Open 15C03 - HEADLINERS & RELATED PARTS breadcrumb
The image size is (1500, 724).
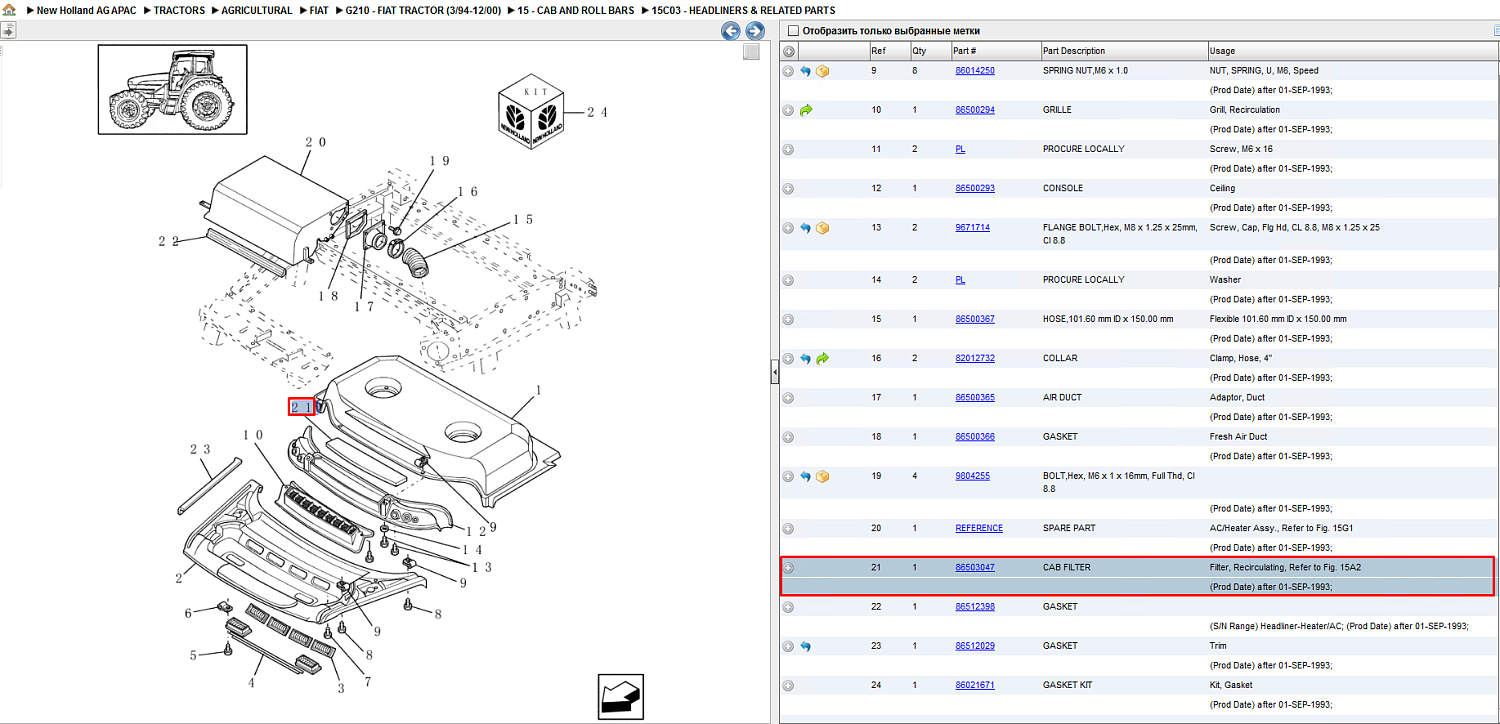[x=743, y=10]
